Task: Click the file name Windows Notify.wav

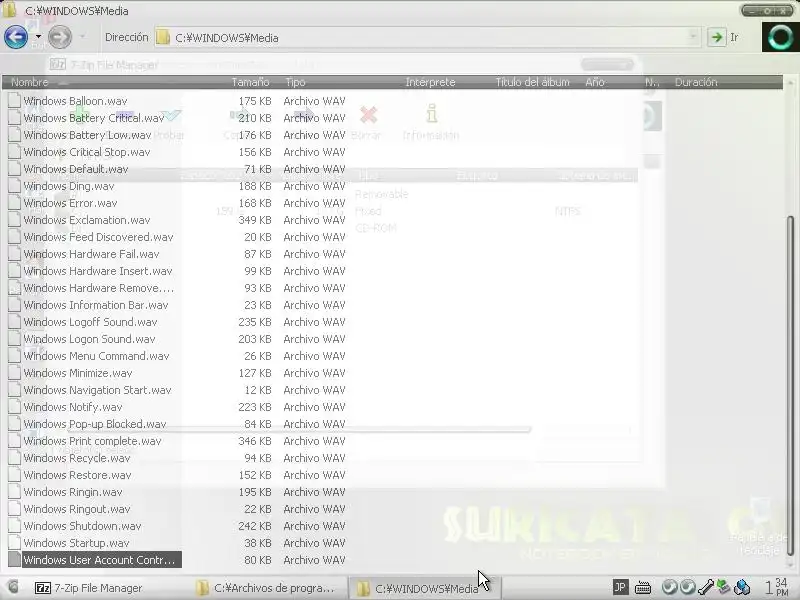Action: click(x=72, y=407)
